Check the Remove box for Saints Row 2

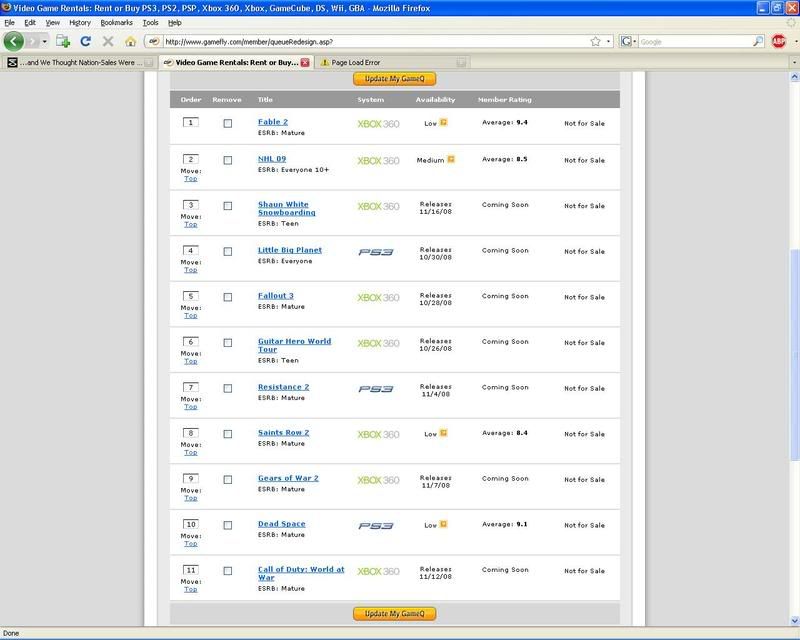coord(228,434)
